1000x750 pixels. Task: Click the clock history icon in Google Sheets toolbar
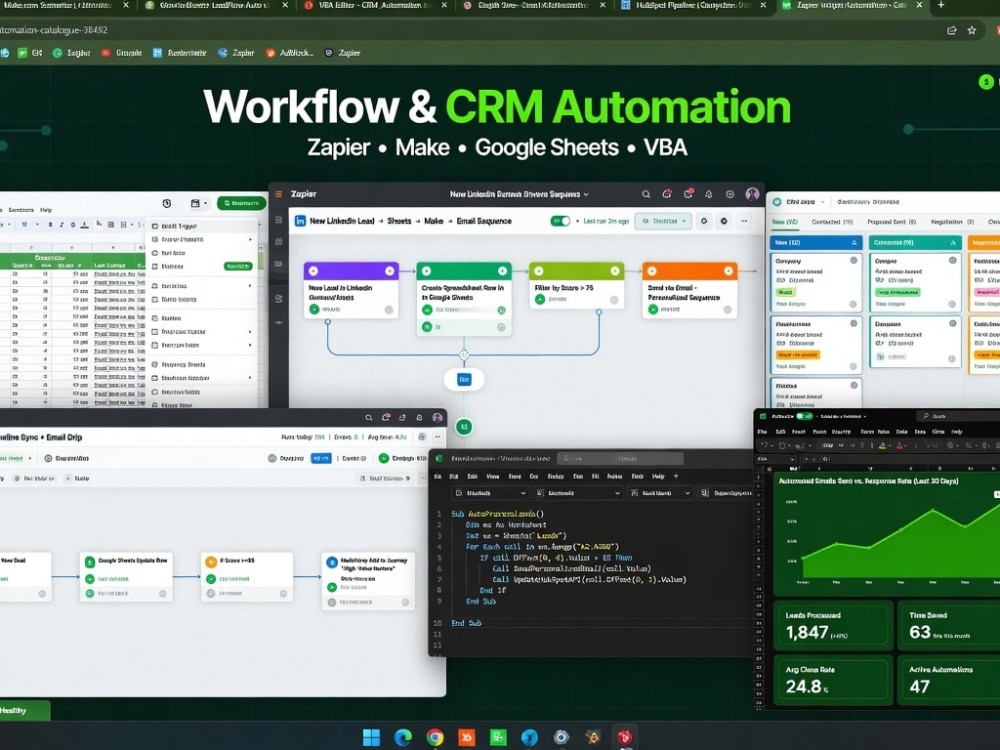[166, 203]
